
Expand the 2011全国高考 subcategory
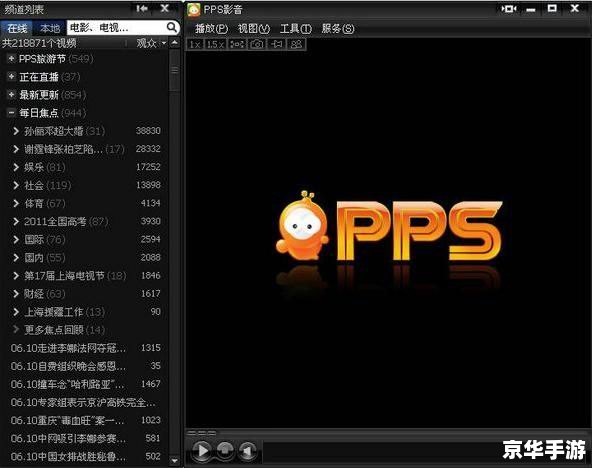pyautogui.click(x=16, y=222)
